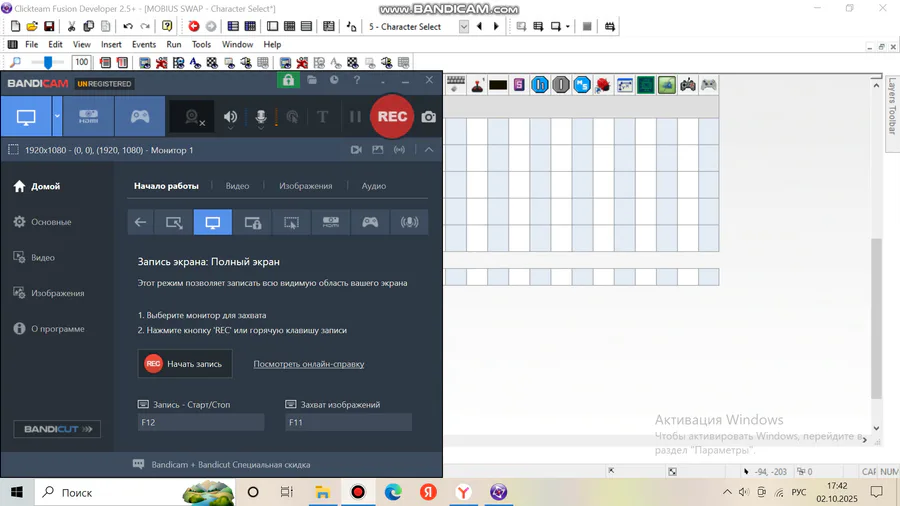Open О программе in Bandicam sidebar

(49, 329)
